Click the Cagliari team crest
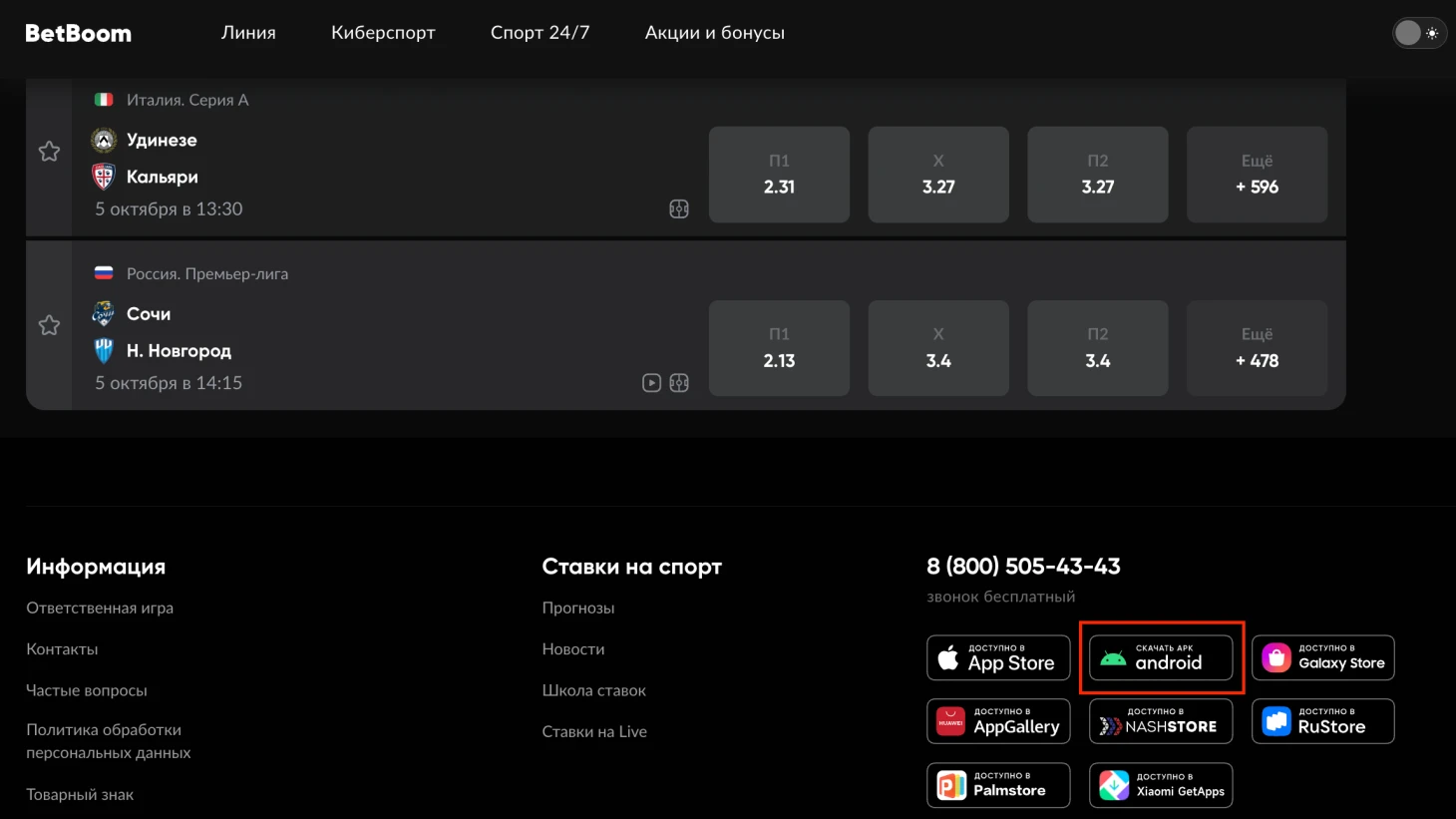 coord(104,177)
